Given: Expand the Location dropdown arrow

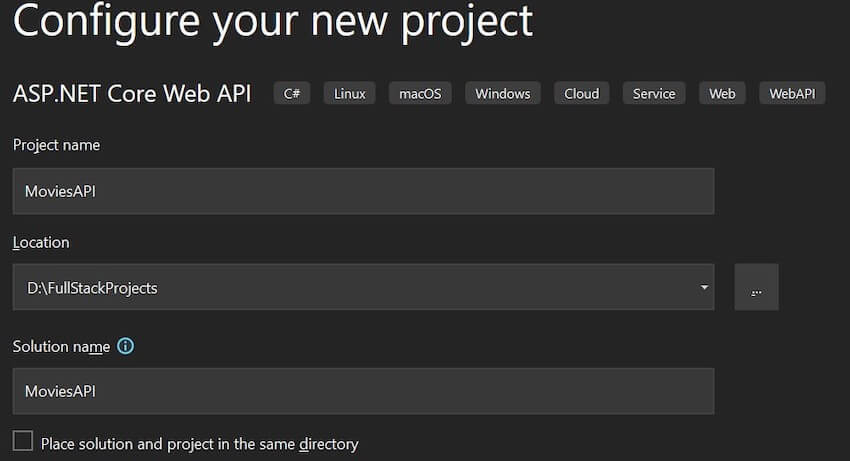Looking at the screenshot, I should 704,288.
